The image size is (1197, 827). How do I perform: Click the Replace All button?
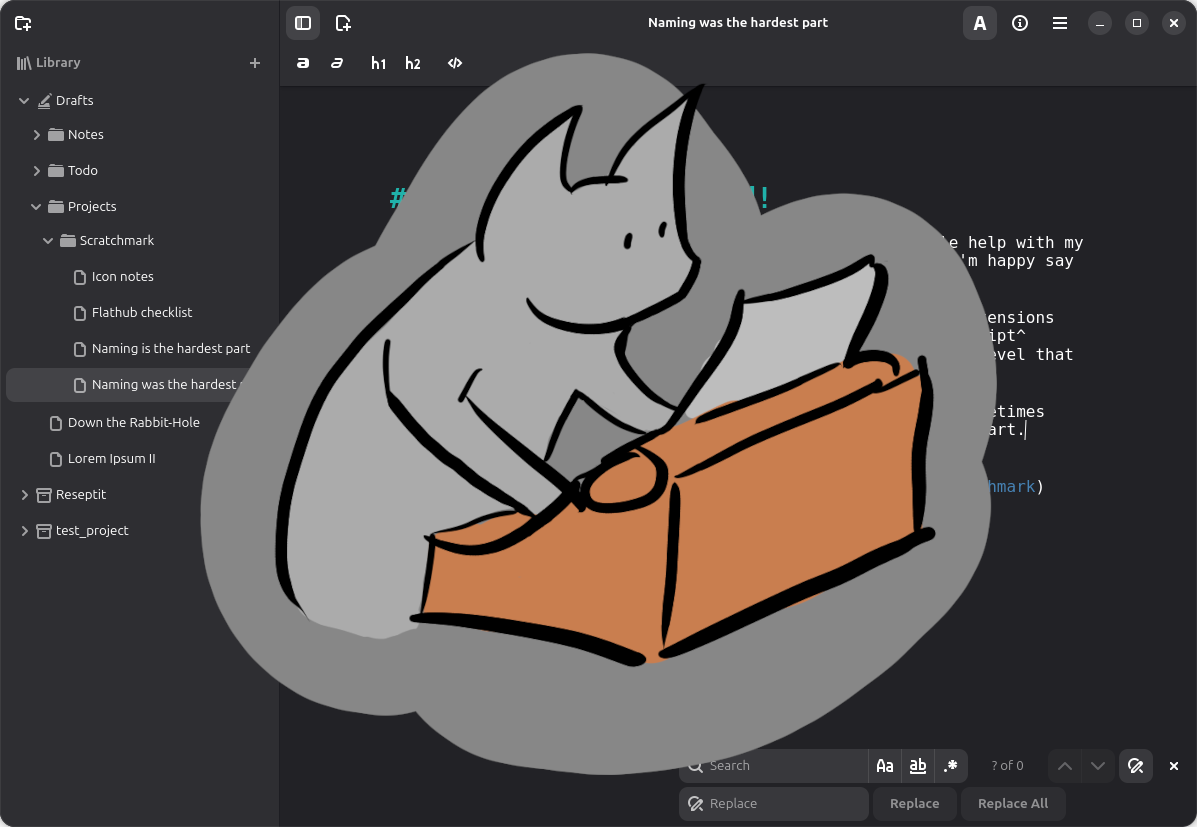(x=1012, y=804)
